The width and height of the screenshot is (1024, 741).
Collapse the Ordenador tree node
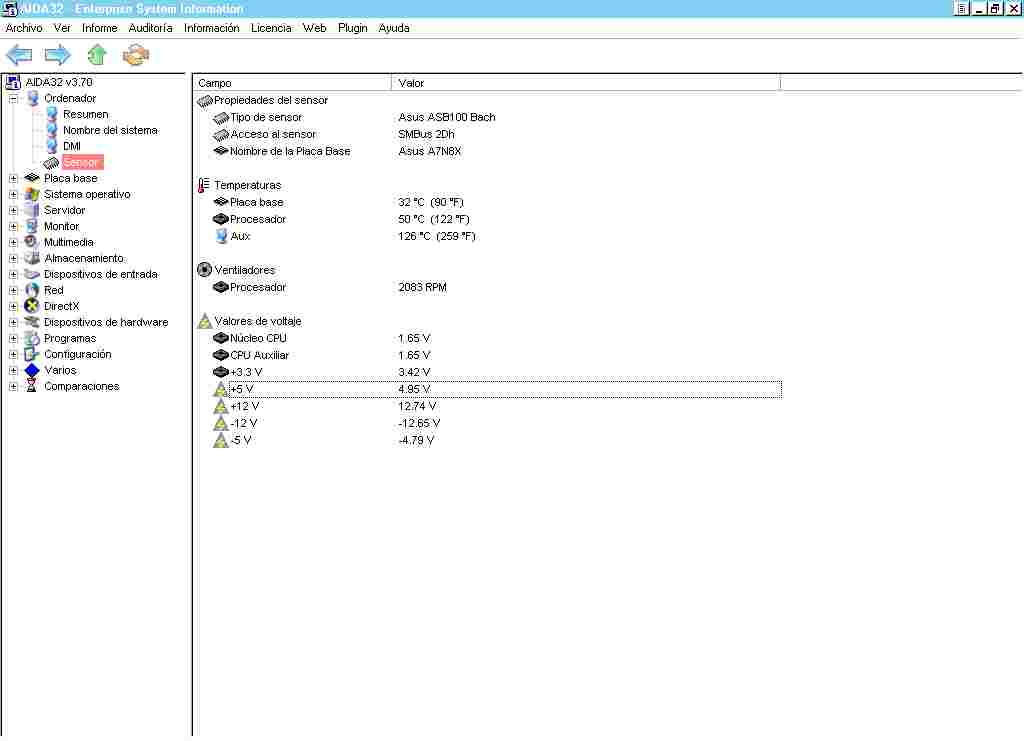click(x=13, y=99)
